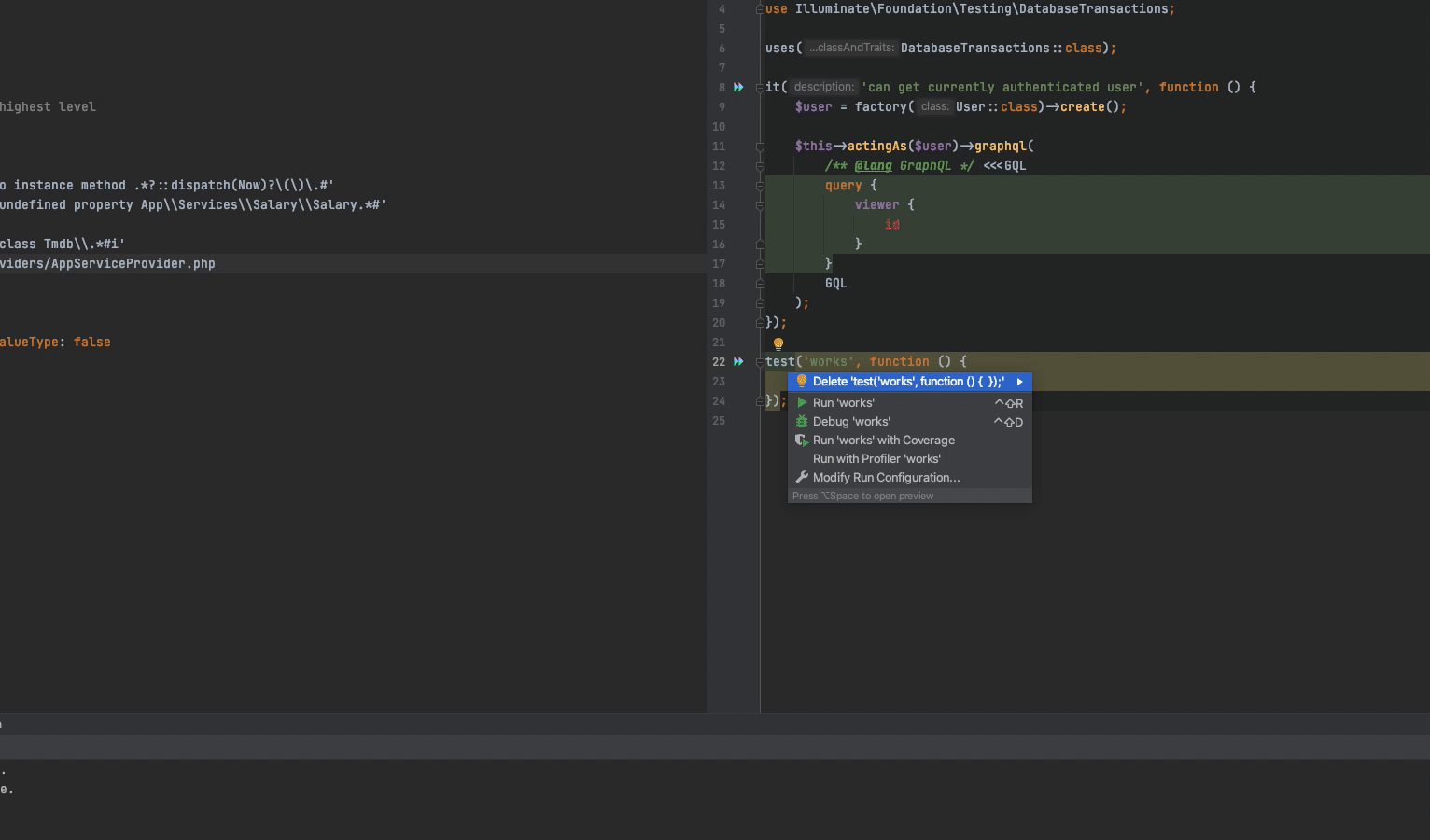The width and height of the screenshot is (1430, 840).
Task: Click 'DatabaseTransactions::class' on line 6
Action: tap(1002, 48)
